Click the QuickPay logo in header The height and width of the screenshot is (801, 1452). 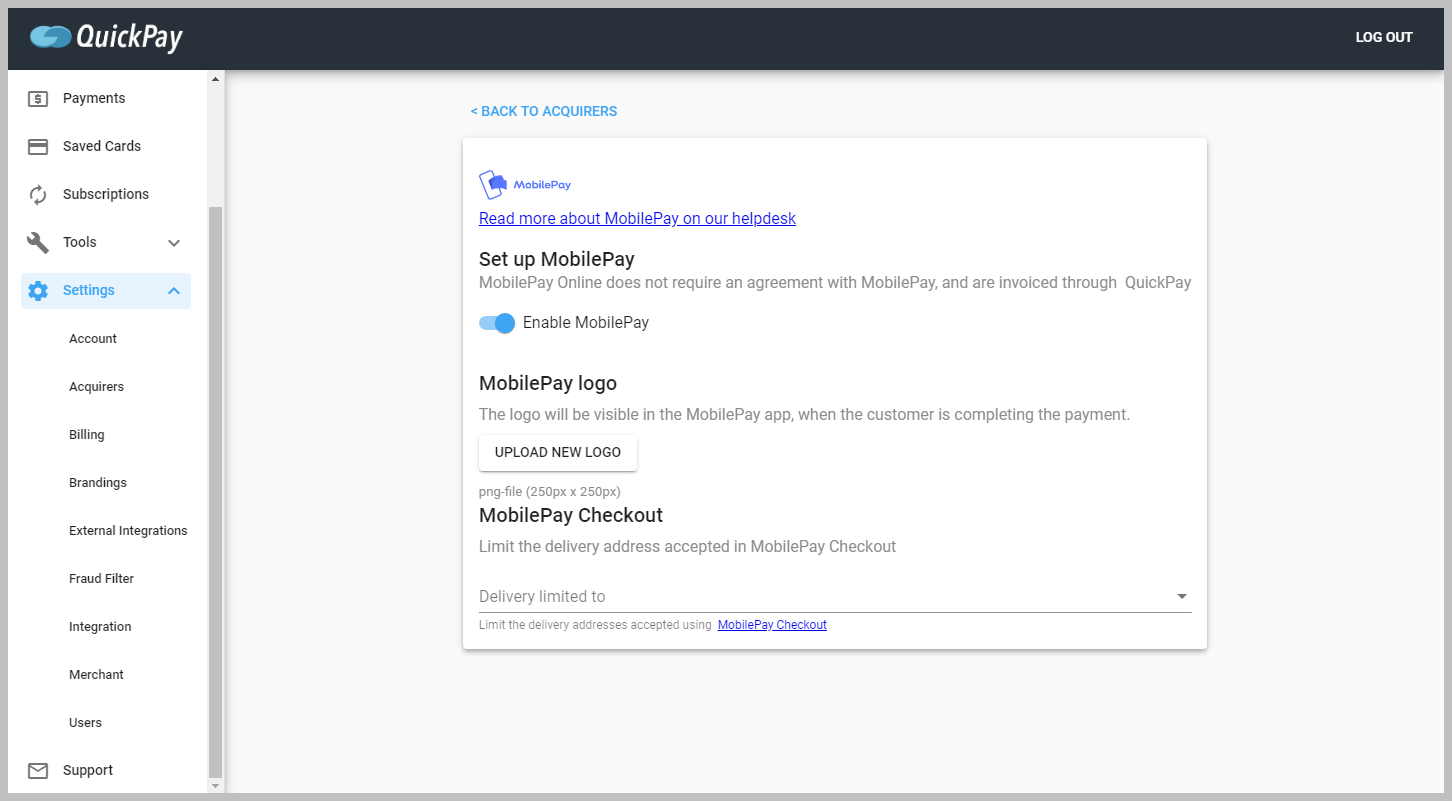(106, 37)
